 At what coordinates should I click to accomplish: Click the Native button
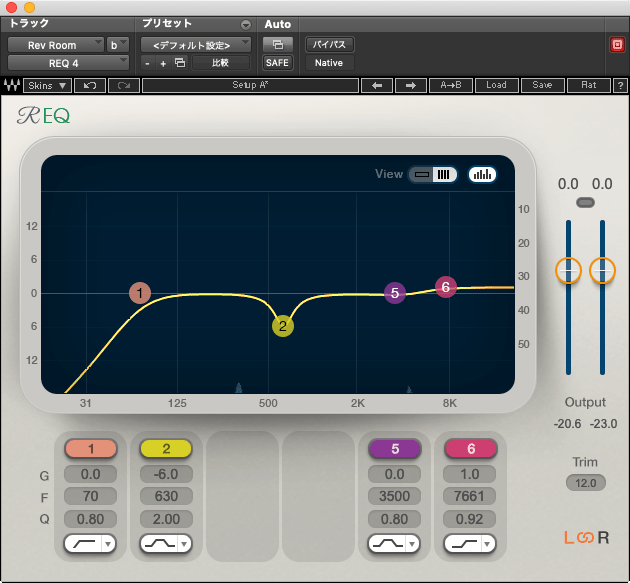tap(329, 63)
